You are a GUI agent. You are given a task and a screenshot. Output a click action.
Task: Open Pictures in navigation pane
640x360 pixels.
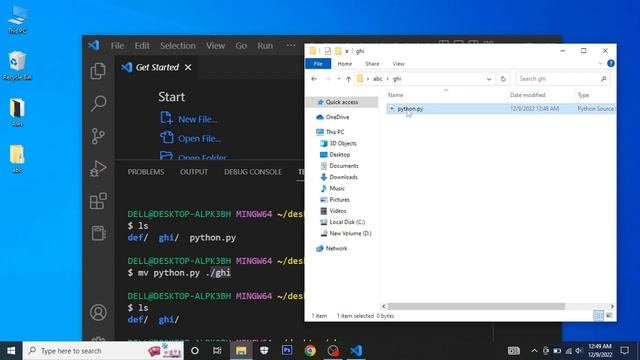[339, 200]
